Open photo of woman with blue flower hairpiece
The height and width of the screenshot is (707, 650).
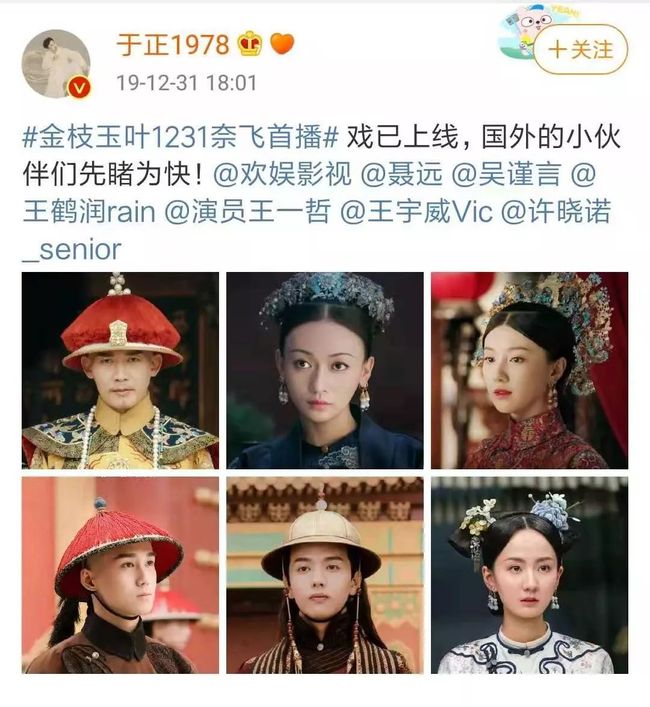point(529,575)
